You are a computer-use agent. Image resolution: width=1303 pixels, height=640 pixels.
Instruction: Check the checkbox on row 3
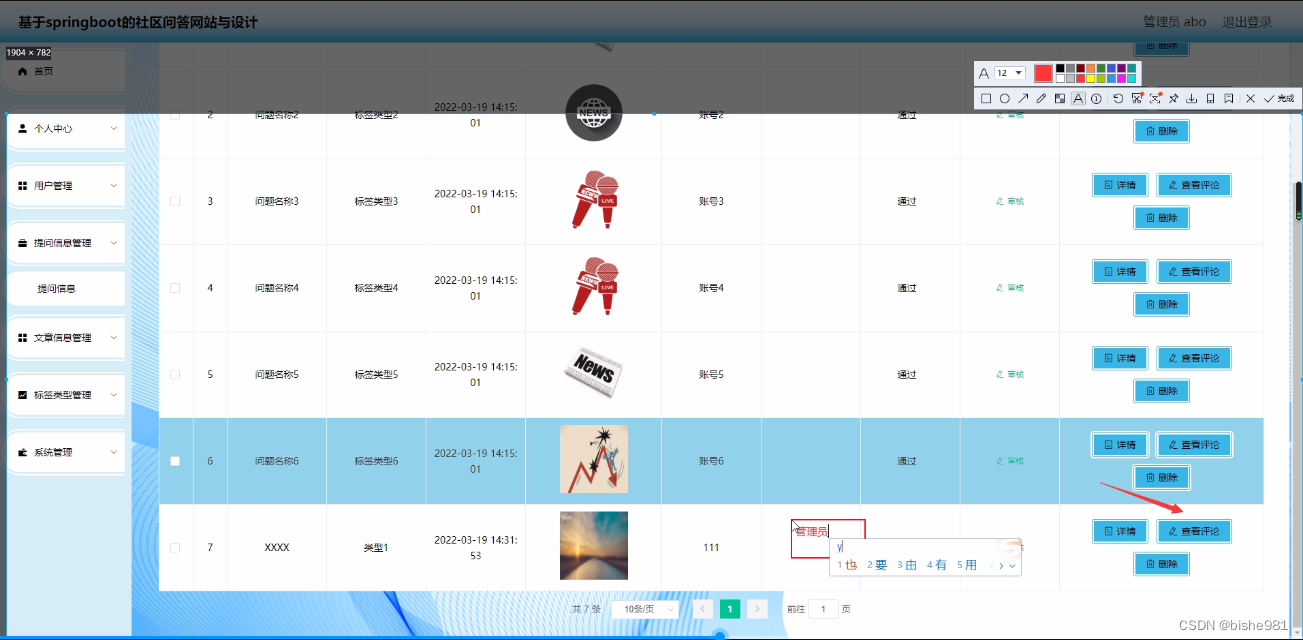(x=175, y=201)
